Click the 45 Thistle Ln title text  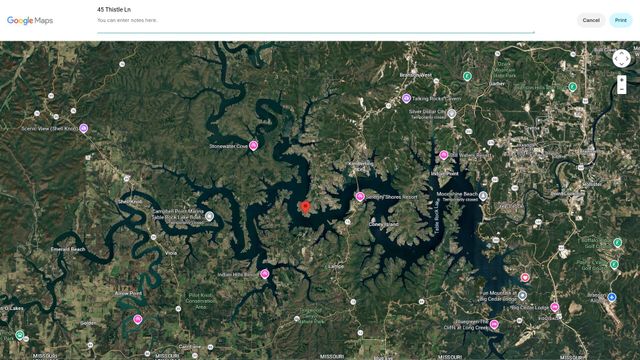point(114,9)
